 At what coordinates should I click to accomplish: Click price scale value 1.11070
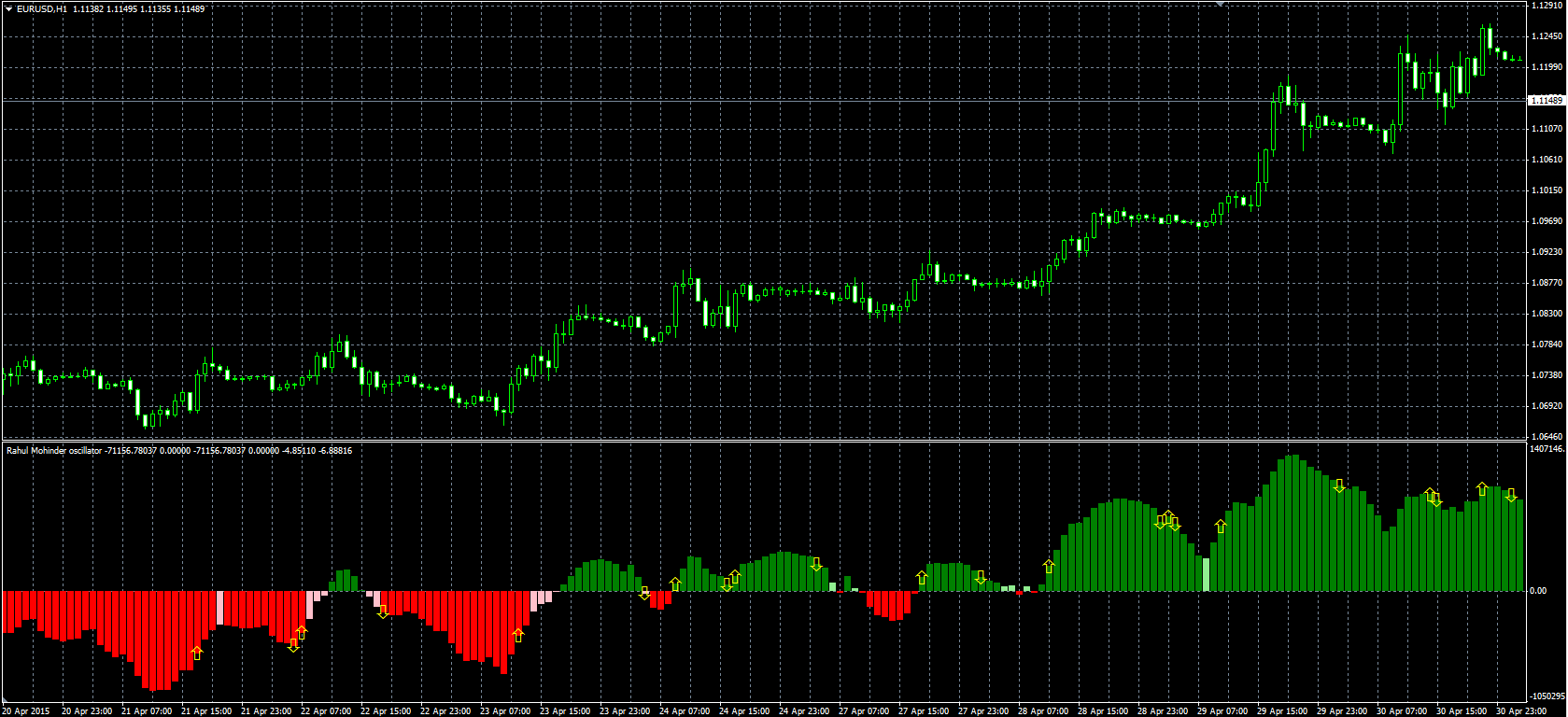click(x=1547, y=129)
